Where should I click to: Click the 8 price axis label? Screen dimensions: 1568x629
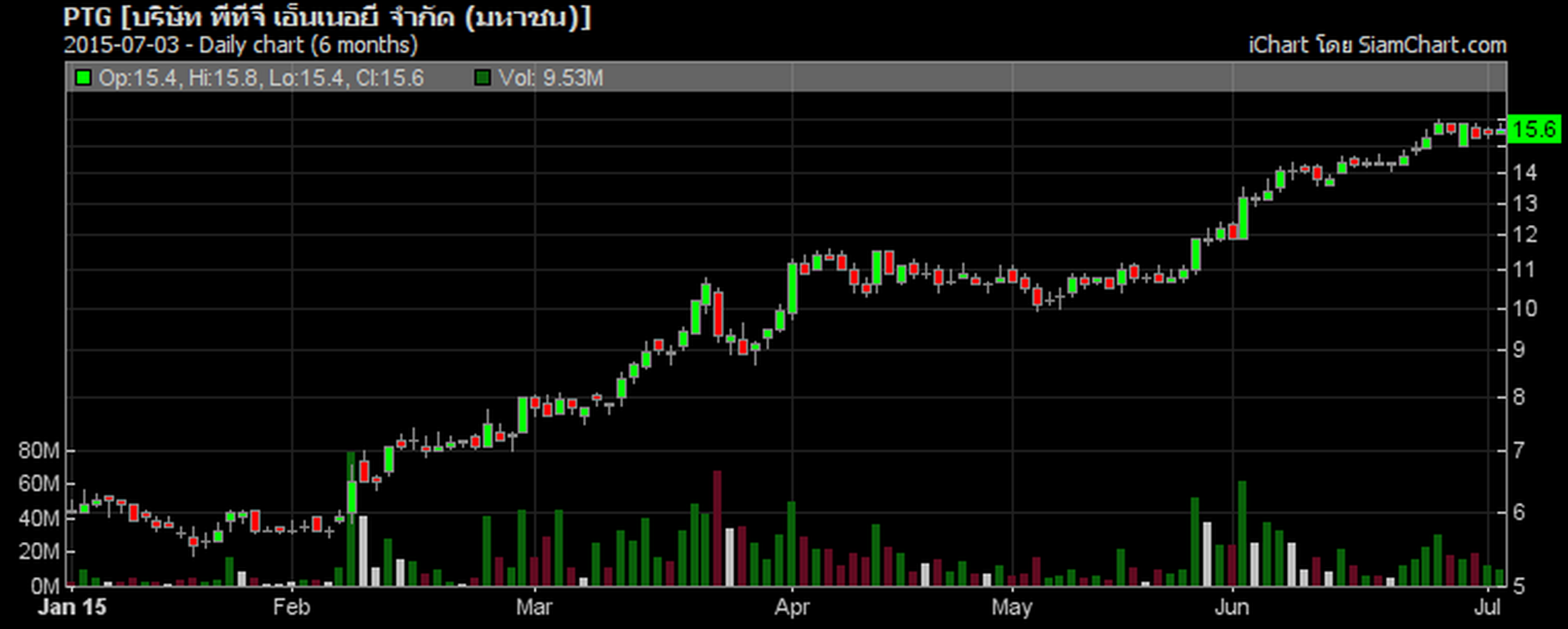pyautogui.click(x=1519, y=396)
